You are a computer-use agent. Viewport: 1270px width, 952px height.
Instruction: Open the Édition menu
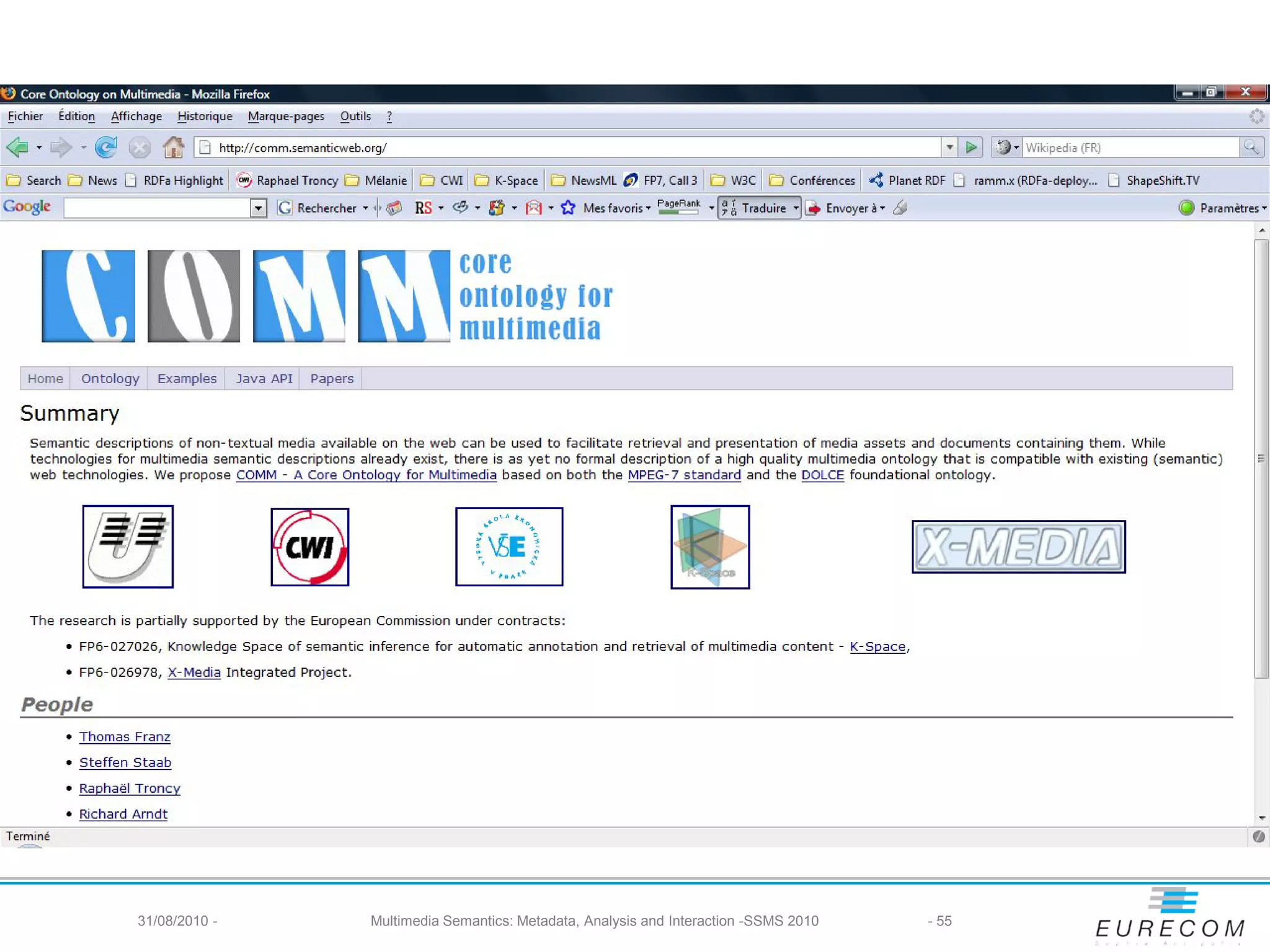[76, 117]
